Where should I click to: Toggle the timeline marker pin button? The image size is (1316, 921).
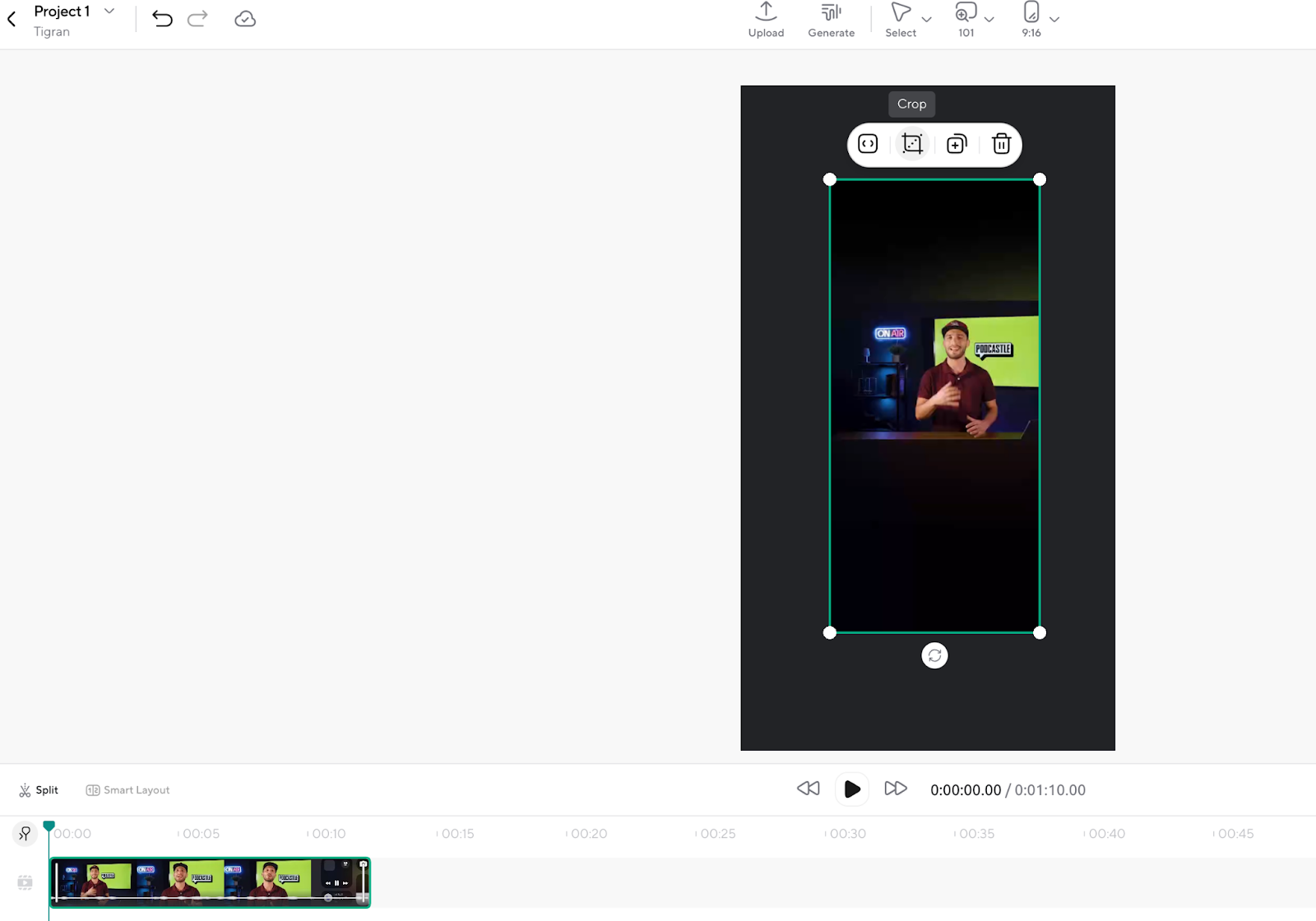coord(25,834)
